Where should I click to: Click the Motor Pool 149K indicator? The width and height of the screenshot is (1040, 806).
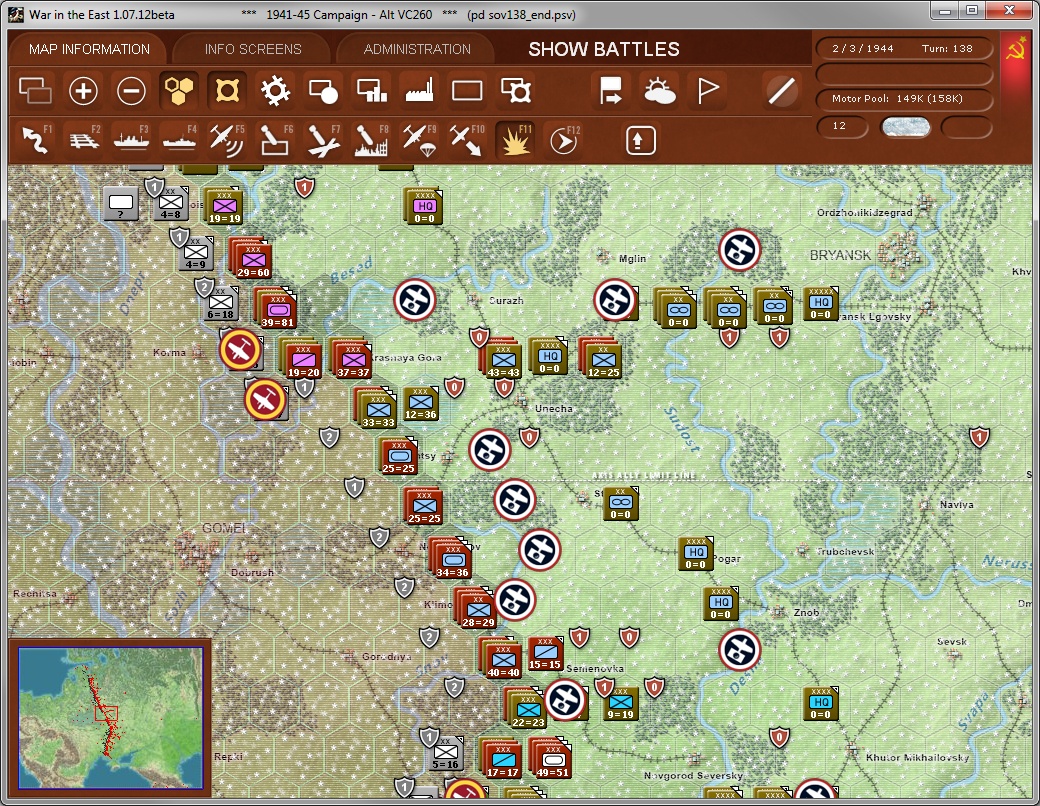[903, 99]
